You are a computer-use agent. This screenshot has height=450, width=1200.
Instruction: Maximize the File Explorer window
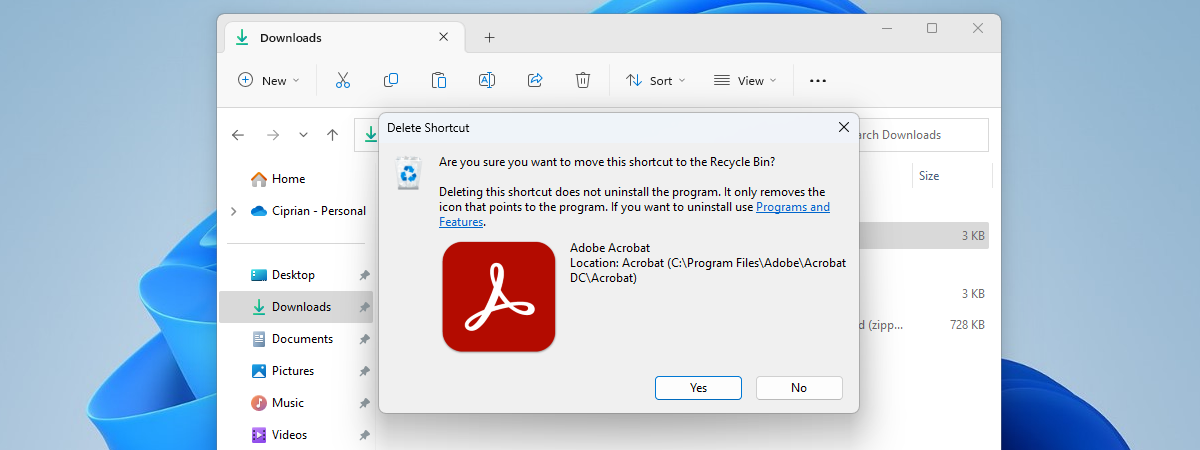(932, 28)
